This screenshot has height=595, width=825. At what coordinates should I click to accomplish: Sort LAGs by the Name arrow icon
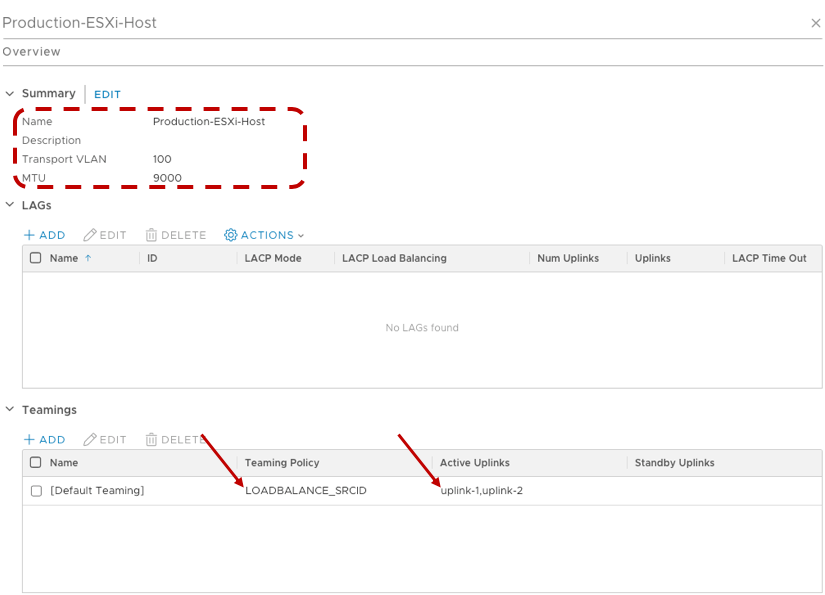click(87, 258)
